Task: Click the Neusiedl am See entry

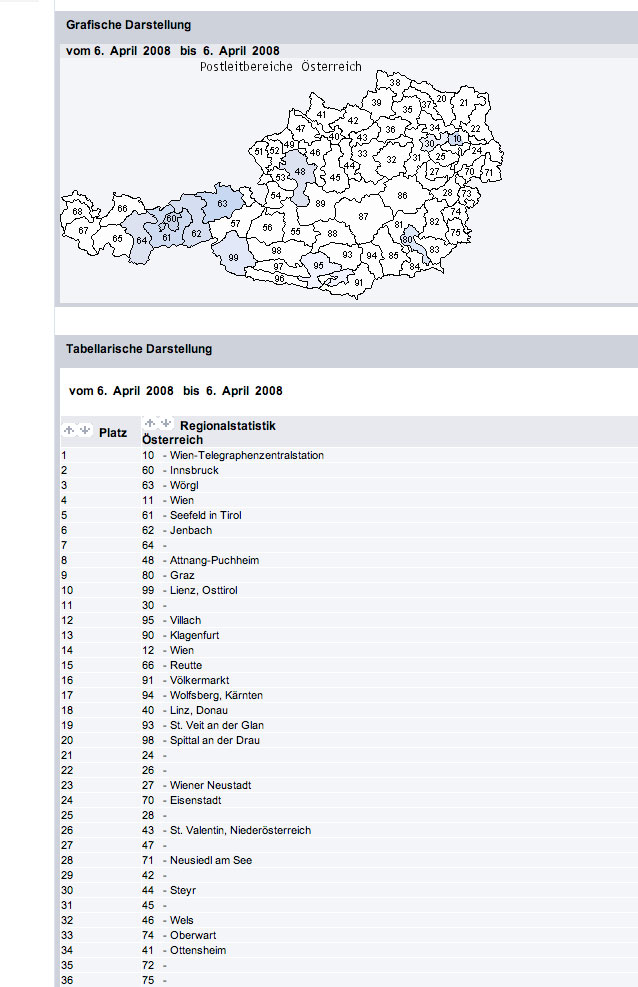Action: pos(210,860)
